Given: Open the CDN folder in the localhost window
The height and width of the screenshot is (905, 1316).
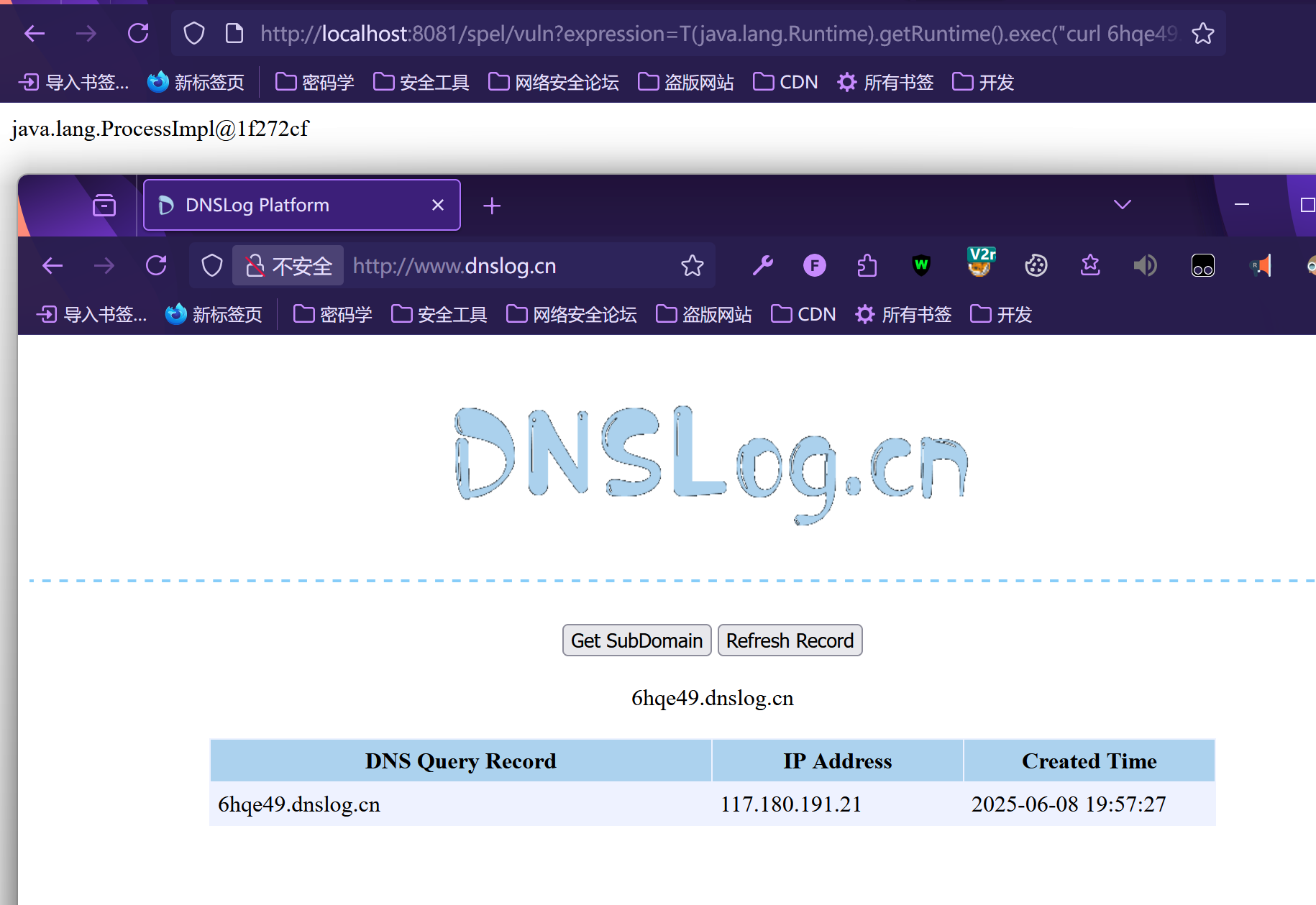Looking at the screenshot, I should [x=785, y=82].
